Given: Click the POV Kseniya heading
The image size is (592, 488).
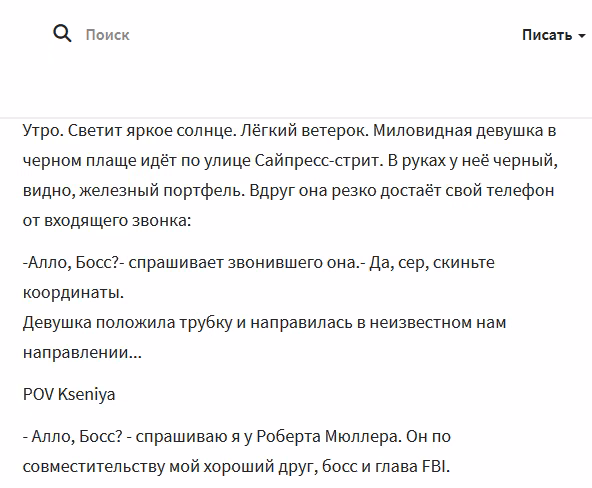Looking at the screenshot, I should pyautogui.click(x=69, y=394).
